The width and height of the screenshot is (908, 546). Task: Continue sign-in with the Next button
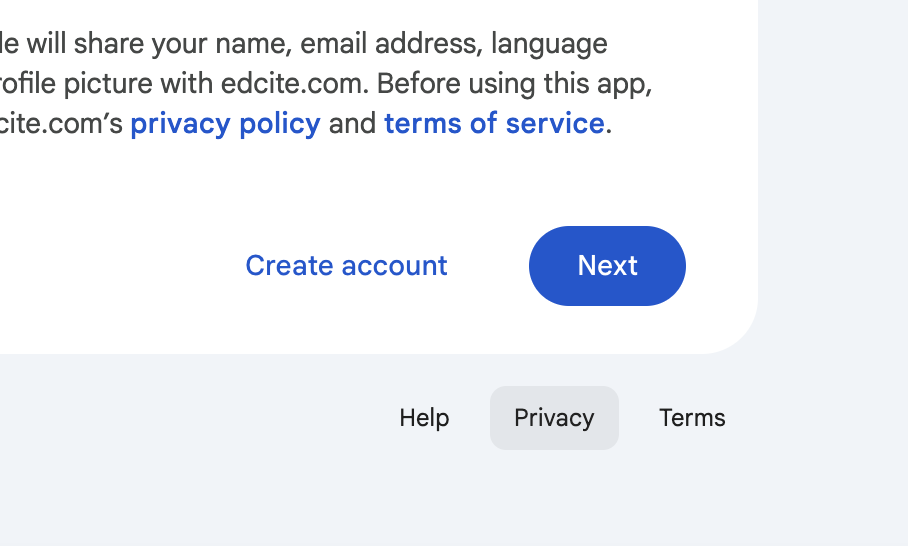coord(607,266)
